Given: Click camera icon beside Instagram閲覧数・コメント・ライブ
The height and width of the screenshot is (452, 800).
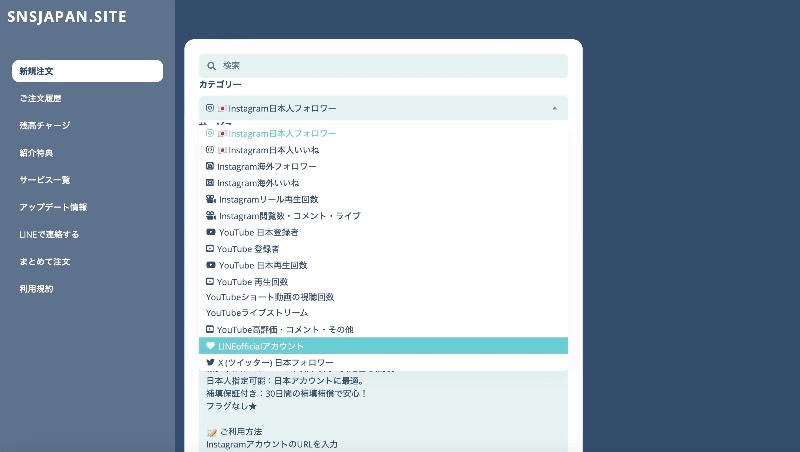Looking at the screenshot, I should 211,215.
